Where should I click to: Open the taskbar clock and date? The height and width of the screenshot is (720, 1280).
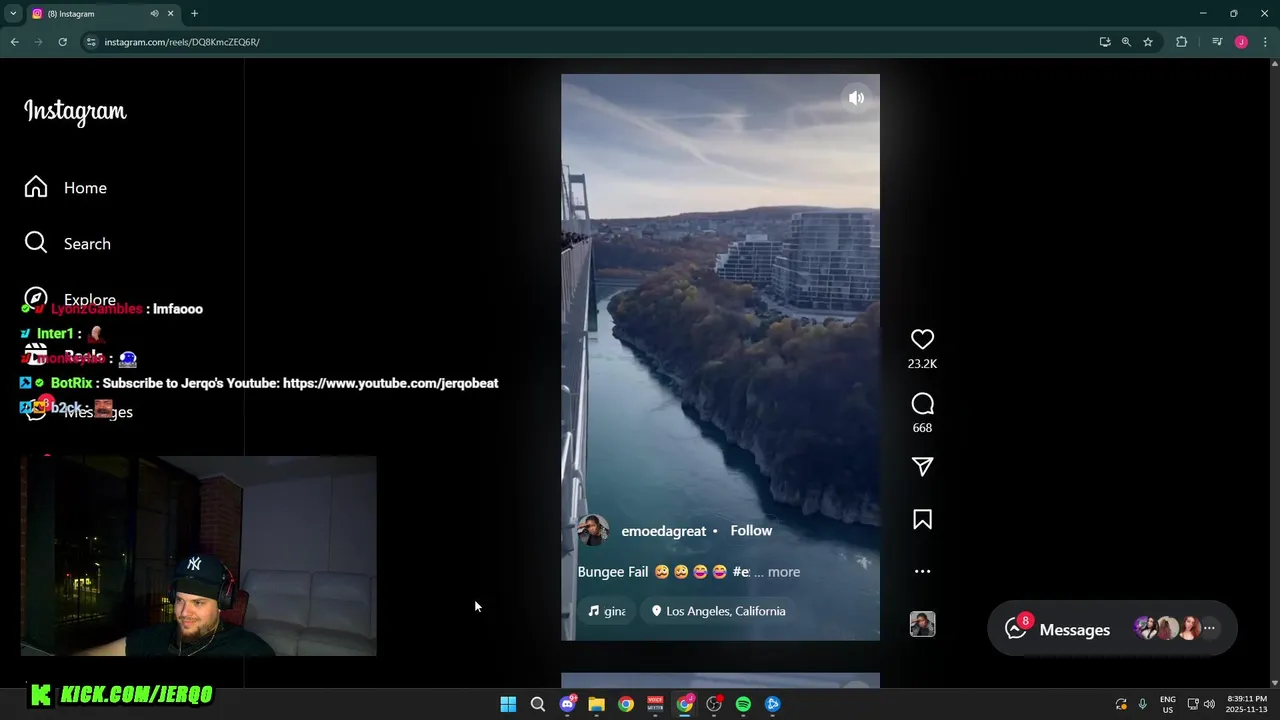point(1246,704)
